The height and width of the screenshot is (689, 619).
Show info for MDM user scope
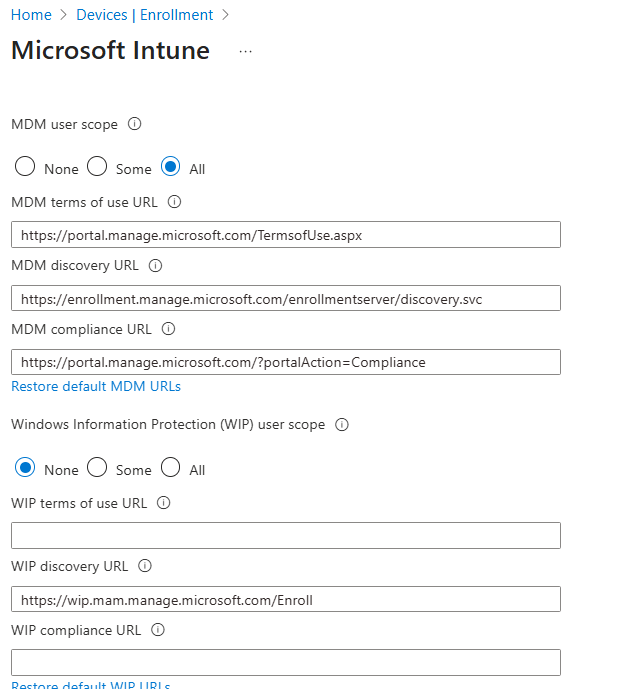pyautogui.click(x=134, y=124)
